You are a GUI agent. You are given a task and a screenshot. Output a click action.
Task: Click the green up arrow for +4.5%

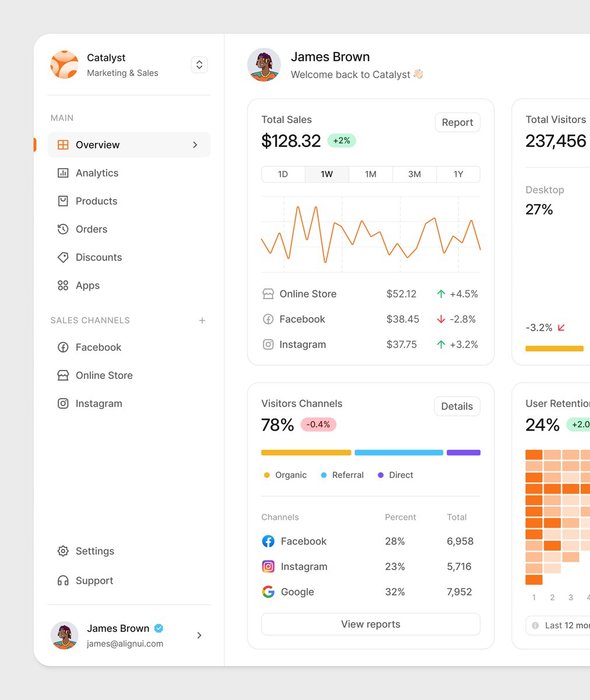(x=441, y=294)
